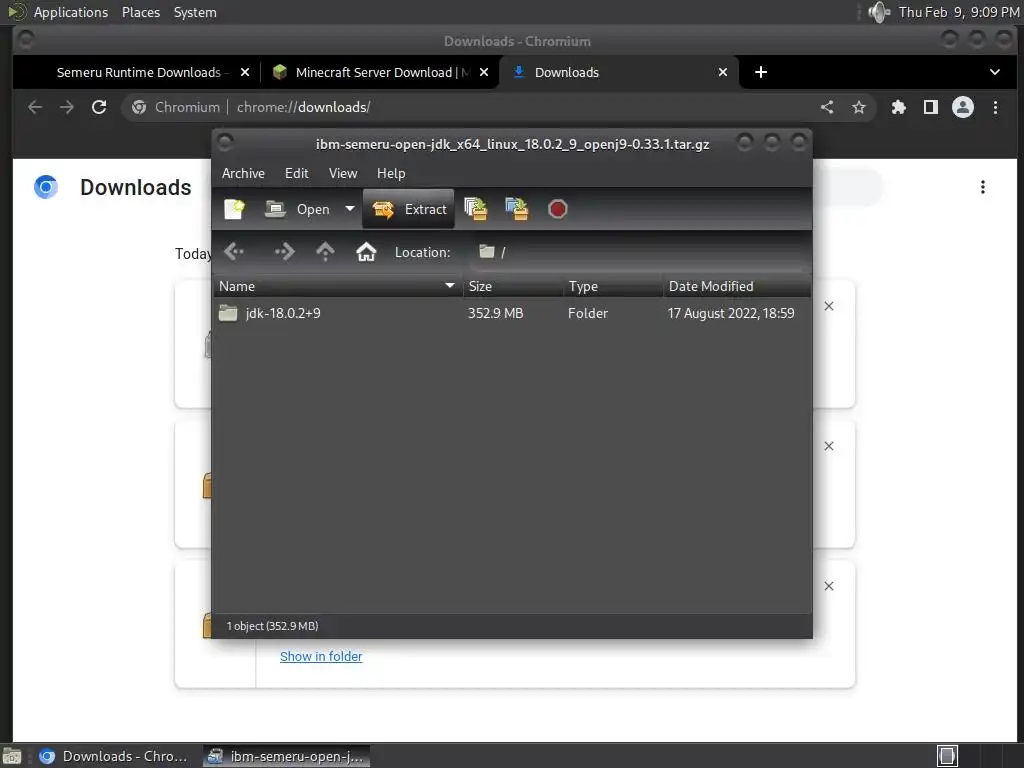Go back to the previous archive location
Viewport: 1024px width, 768px height.
234,252
